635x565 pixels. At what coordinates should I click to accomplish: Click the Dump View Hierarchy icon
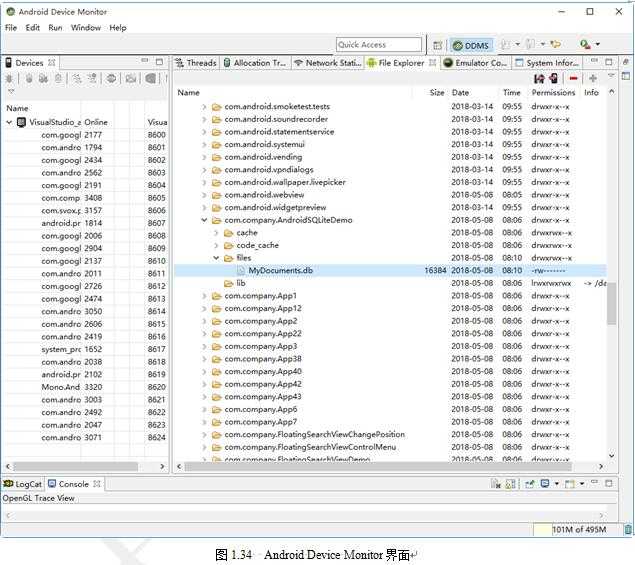click(x=151, y=79)
